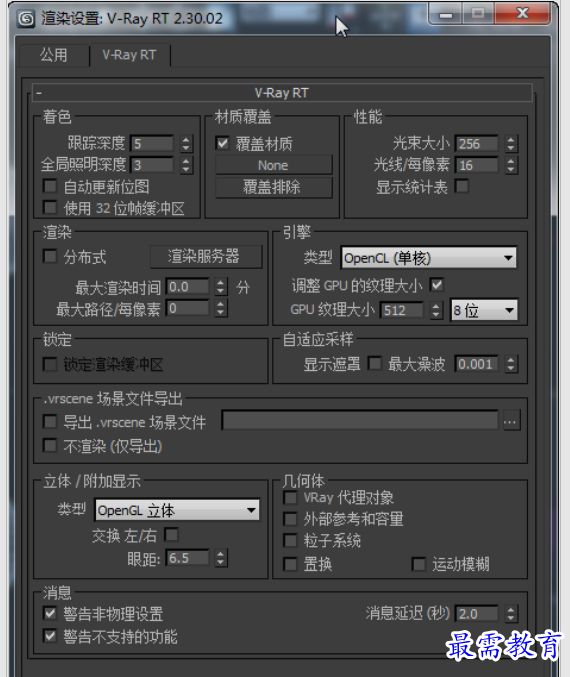The height and width of the screenshot is (677, 570).
Task: Adjust the 光线/每像素 spinner arrows
Action: pyautogui.click(x=511, y=165)
